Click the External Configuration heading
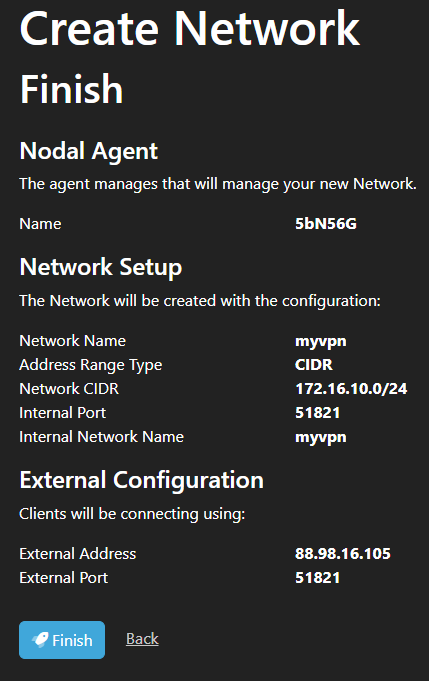 coord(142,480)
